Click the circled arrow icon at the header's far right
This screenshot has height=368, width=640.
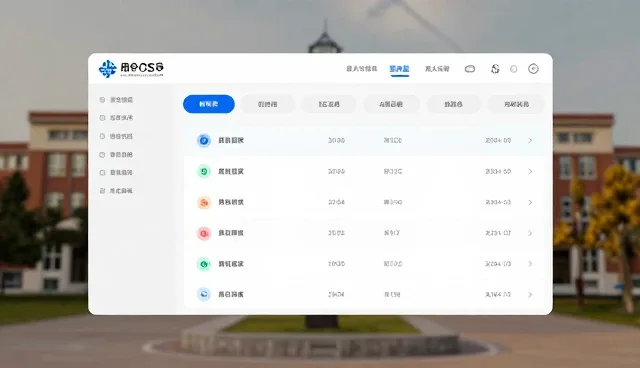point(533,69)
